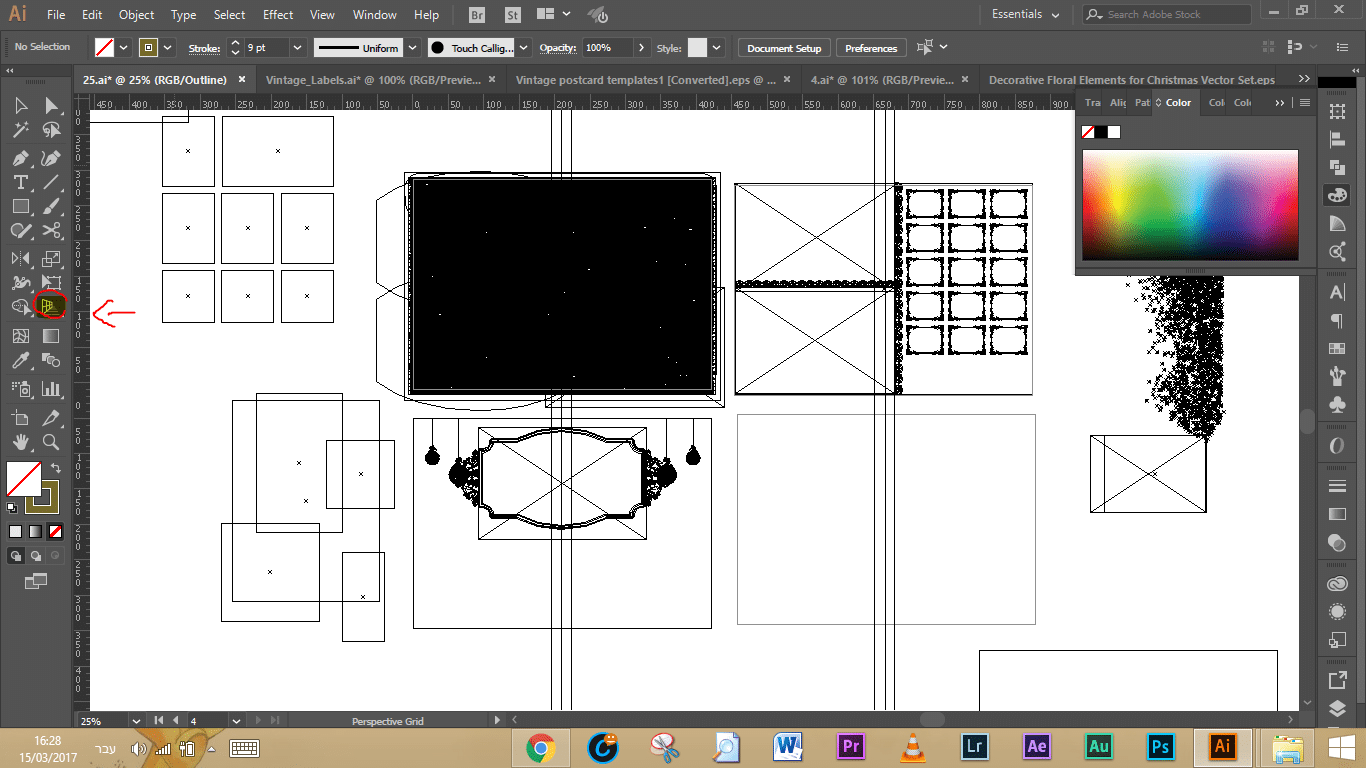Image resolution: width=1366 pixels, height=768 pixels.
Task: Select the Perspective Grid tool
Action: point(51,305)
